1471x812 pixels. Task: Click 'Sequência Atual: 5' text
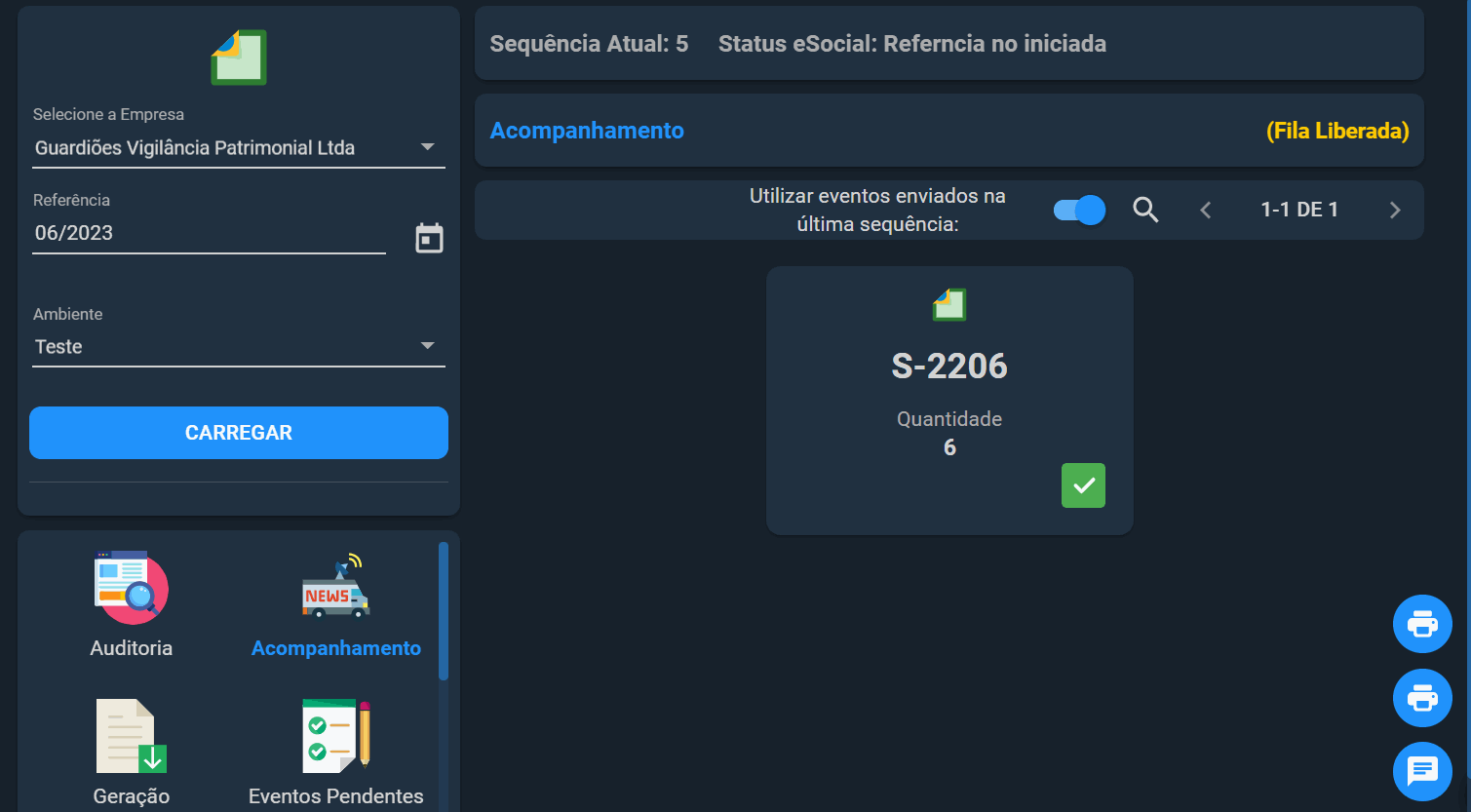click(589, 44)
